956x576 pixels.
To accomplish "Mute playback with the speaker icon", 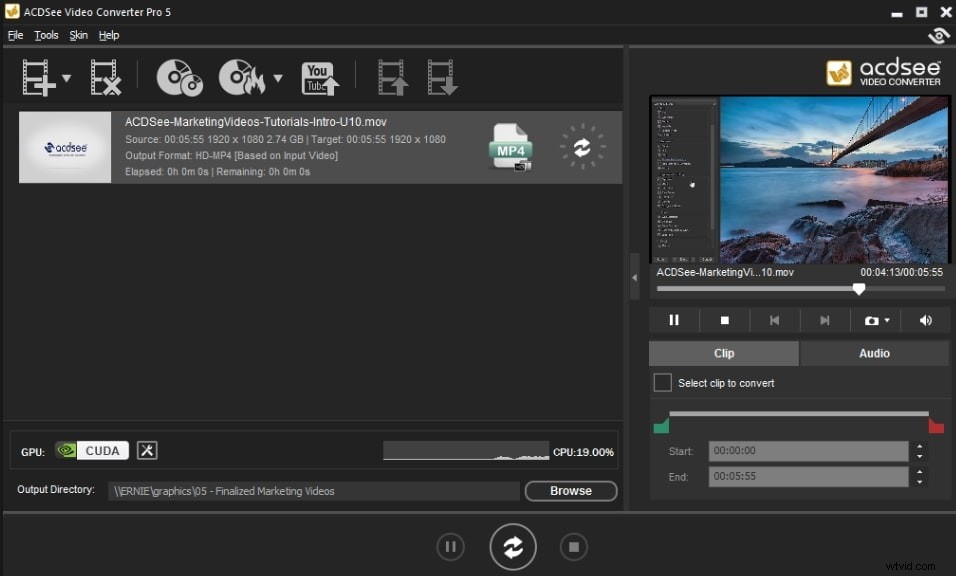I will click(925, 320).
